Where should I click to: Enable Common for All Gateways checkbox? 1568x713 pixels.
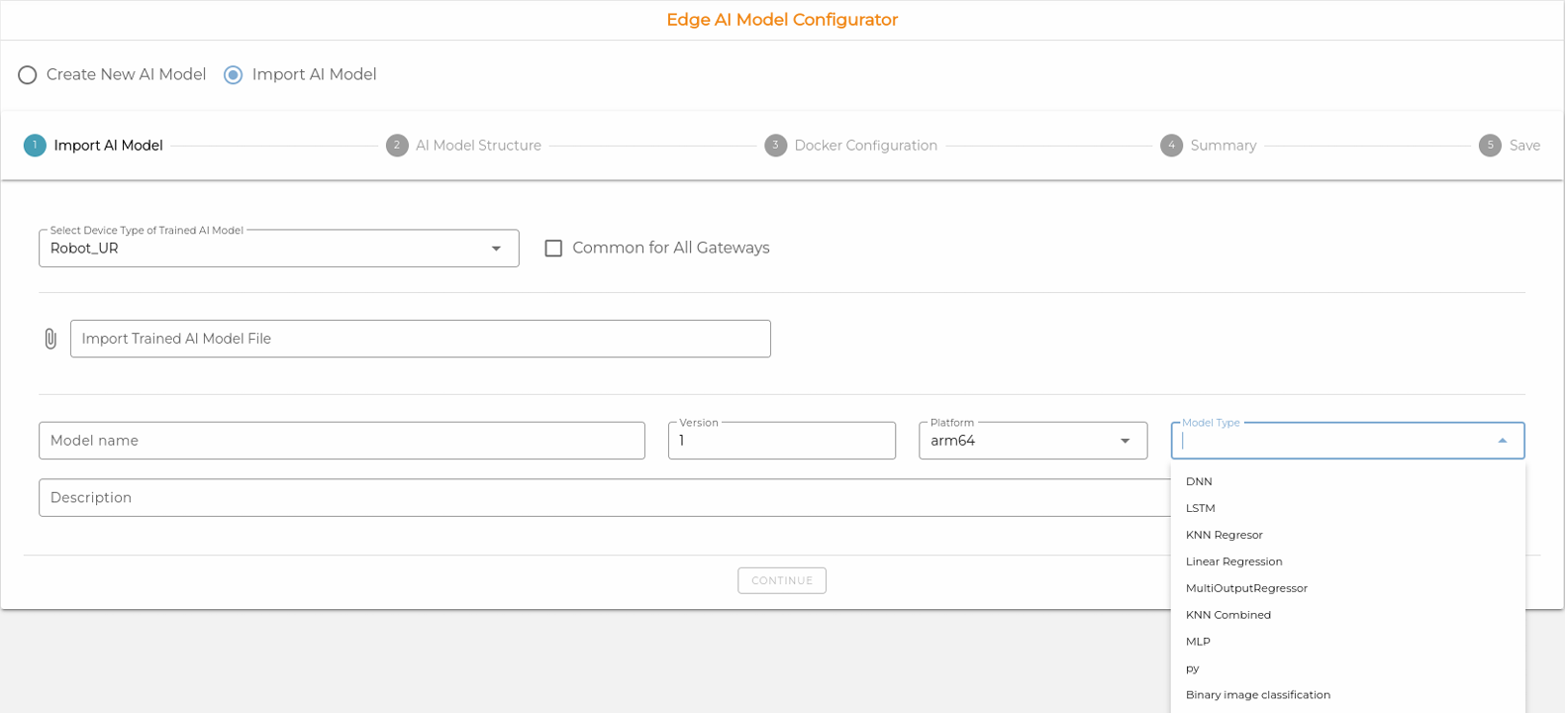(x=554, y=249)
